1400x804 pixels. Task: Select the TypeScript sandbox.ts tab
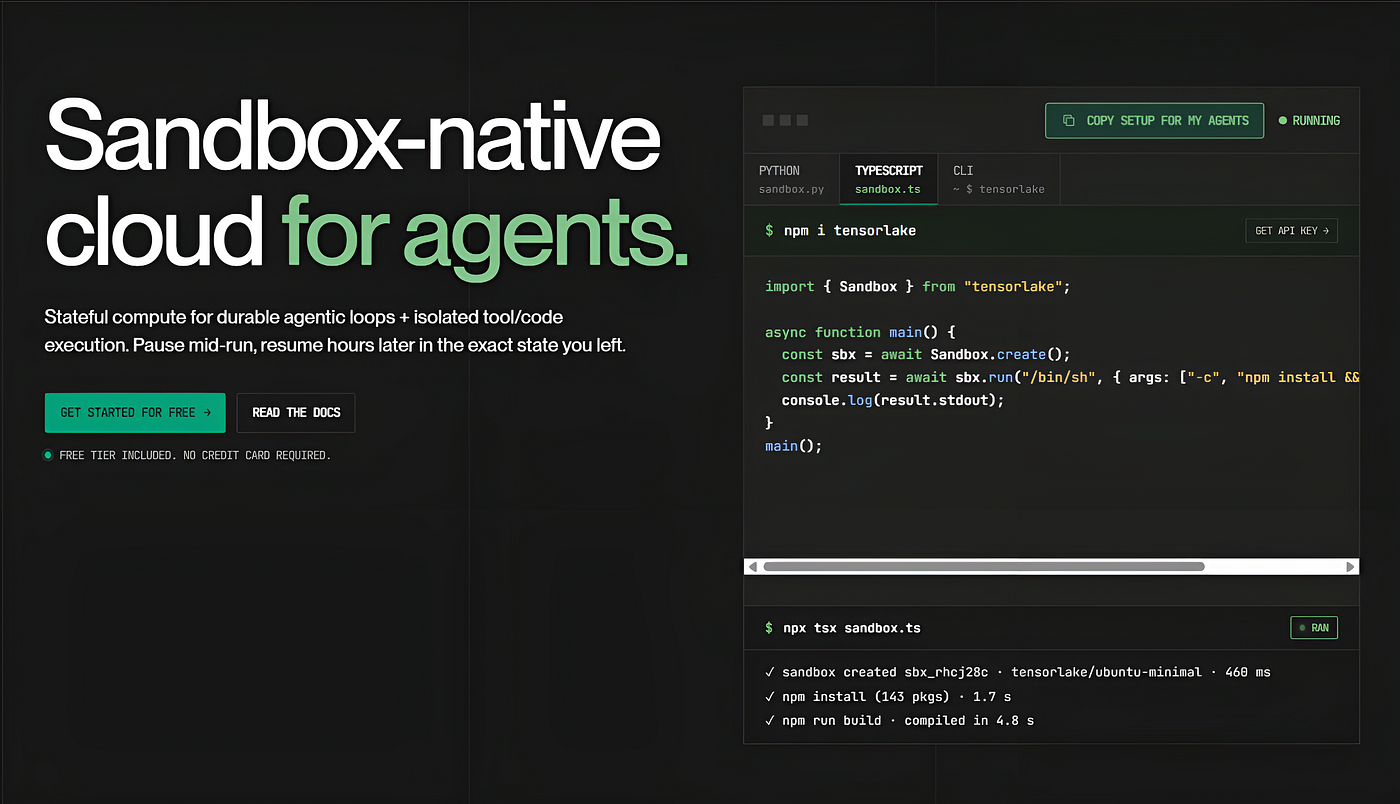click(x=888, y=179)
